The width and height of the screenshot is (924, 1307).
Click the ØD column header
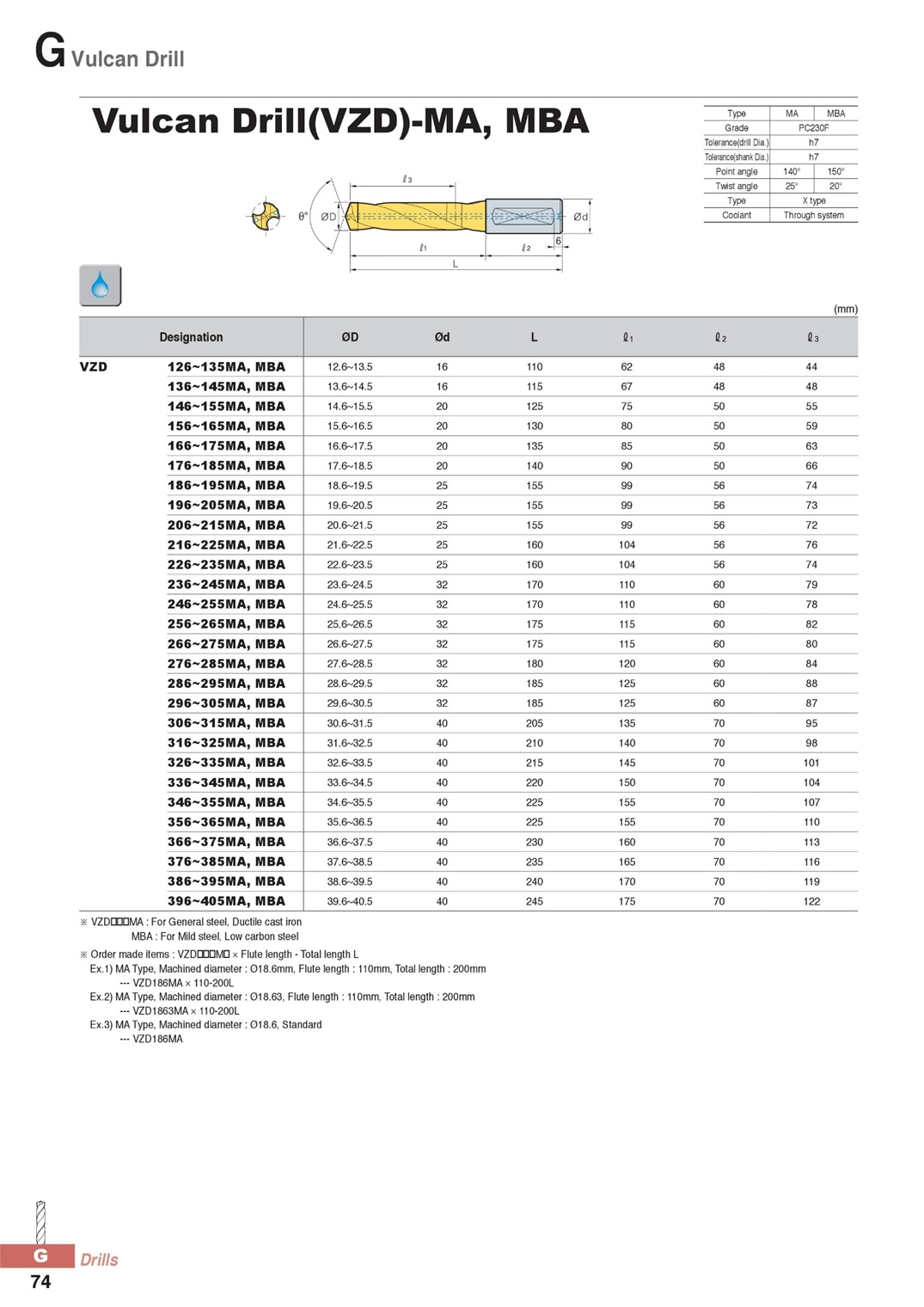click(x=350, y=337)
